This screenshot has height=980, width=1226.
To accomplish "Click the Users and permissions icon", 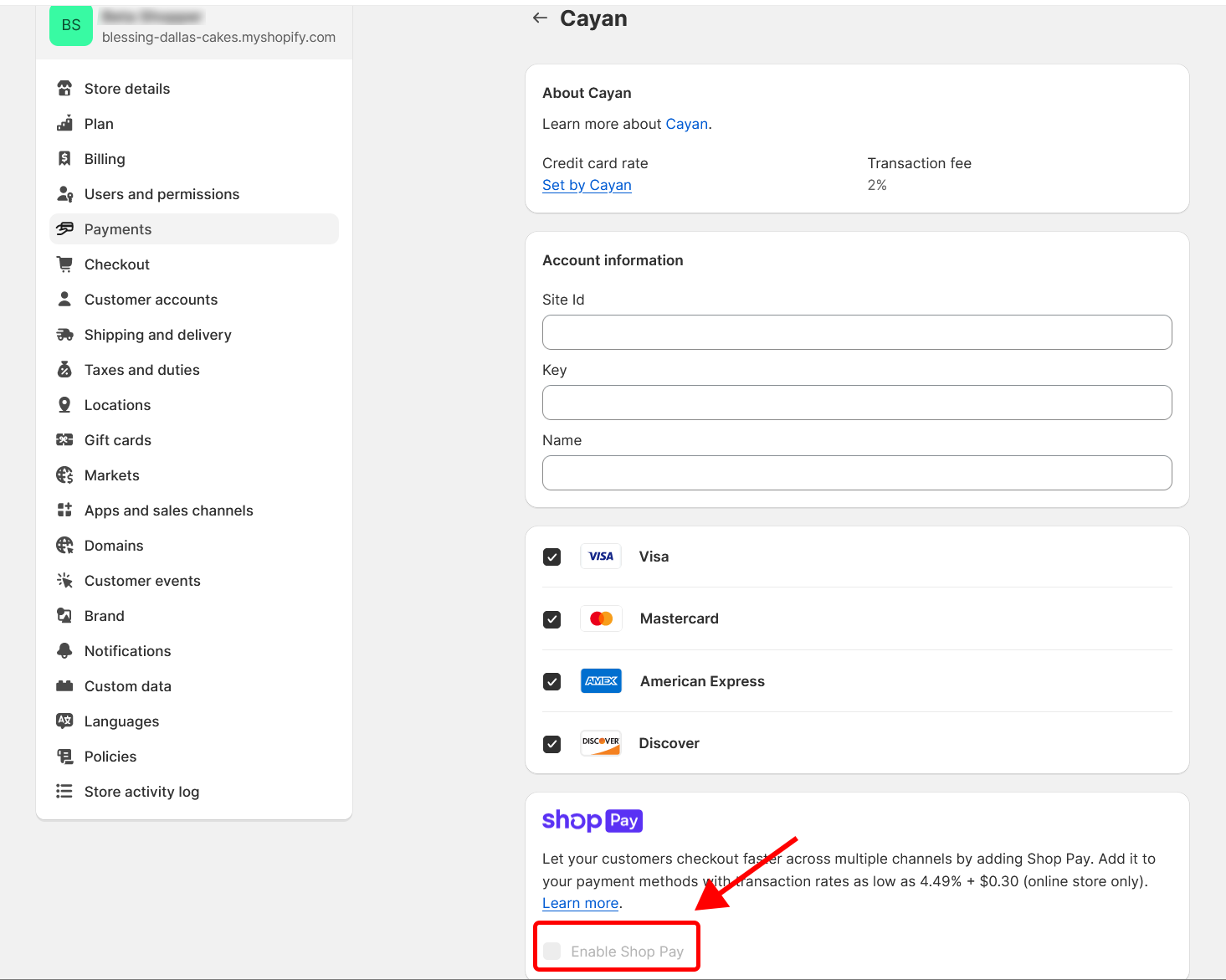I will click(x=64, y=194).
